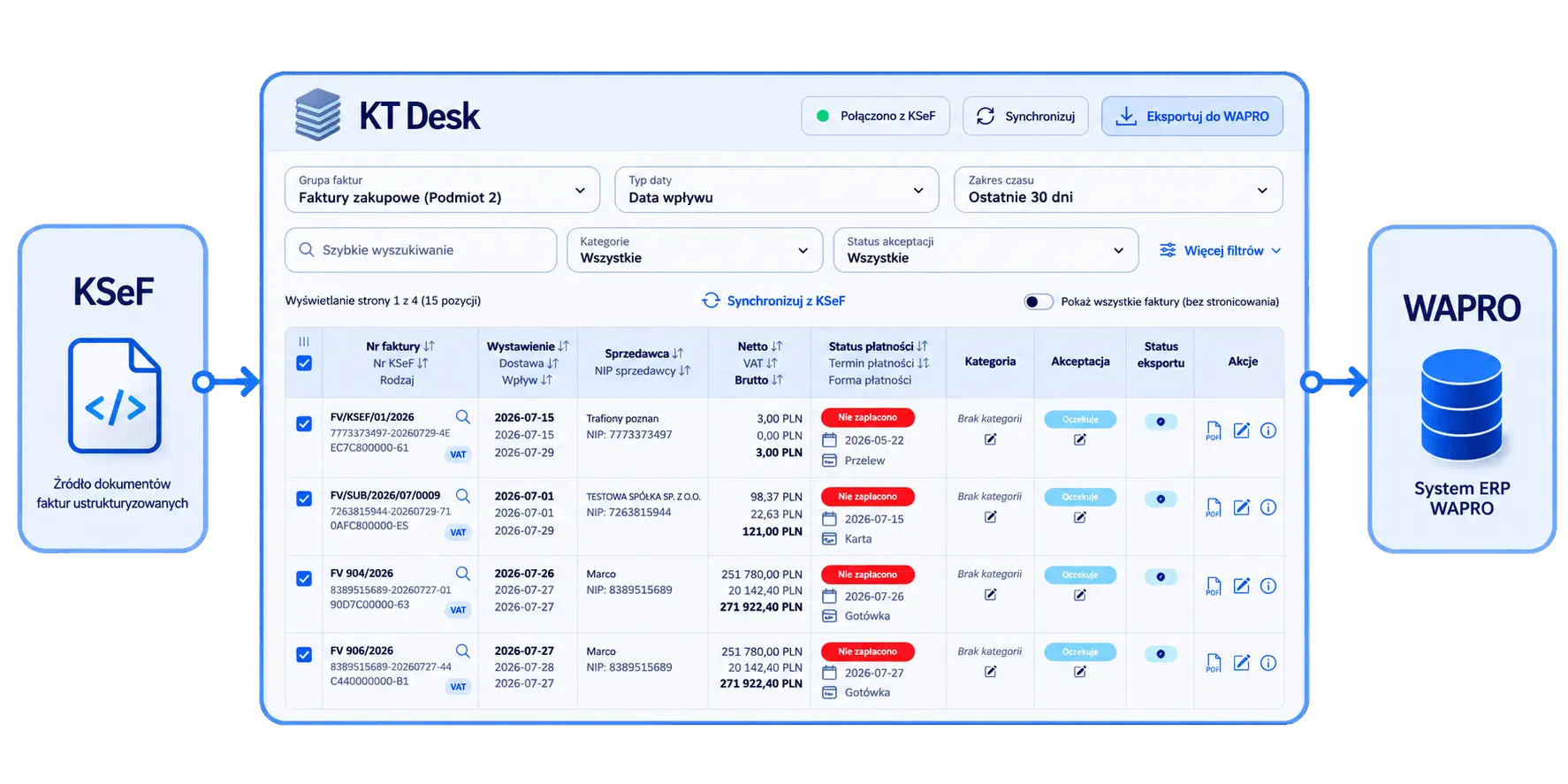Click the Połączono z KSeF status button
Image resolution: width=1568 pixels, height=784 pixels.
click(x=875, y=116)
